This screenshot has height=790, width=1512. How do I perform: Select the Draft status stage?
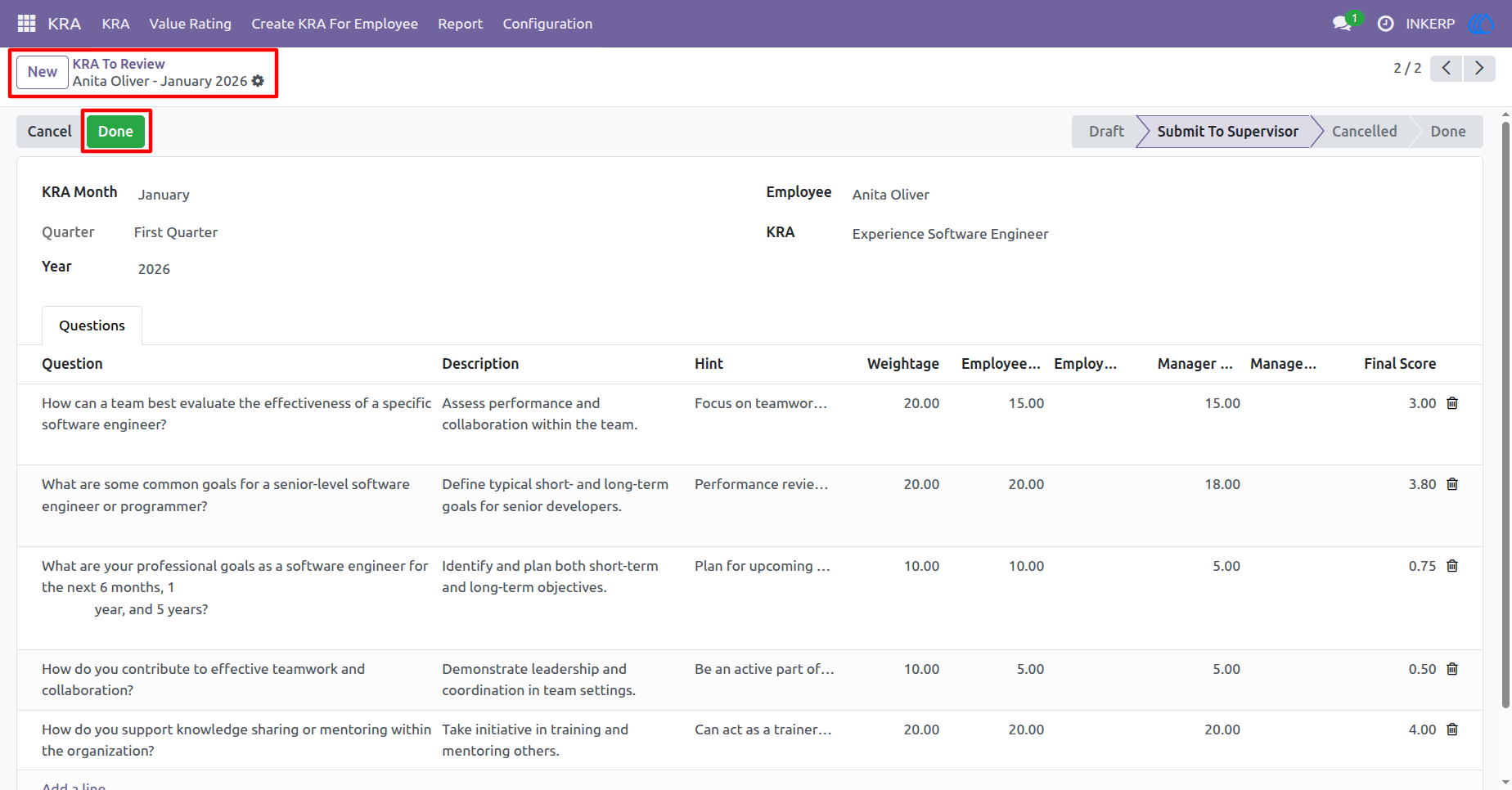(1106, 132)
